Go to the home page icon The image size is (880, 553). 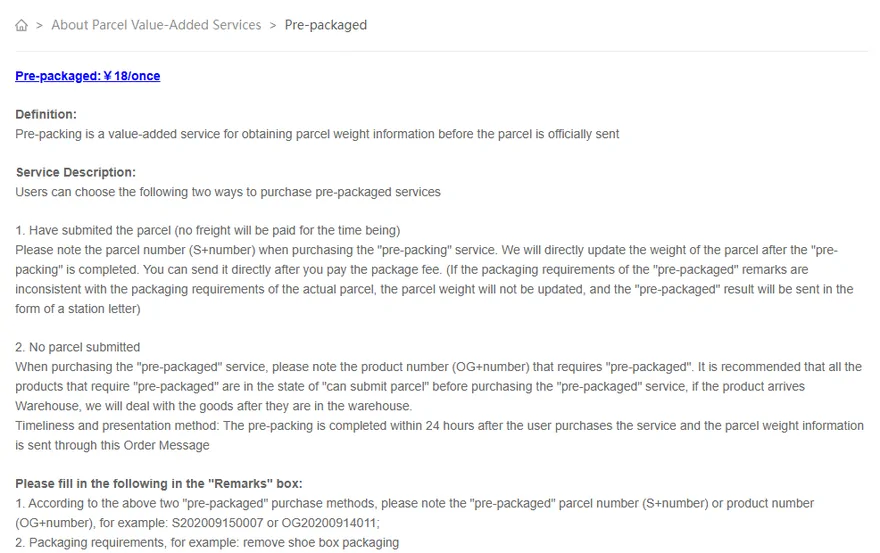tap(21, 25)
